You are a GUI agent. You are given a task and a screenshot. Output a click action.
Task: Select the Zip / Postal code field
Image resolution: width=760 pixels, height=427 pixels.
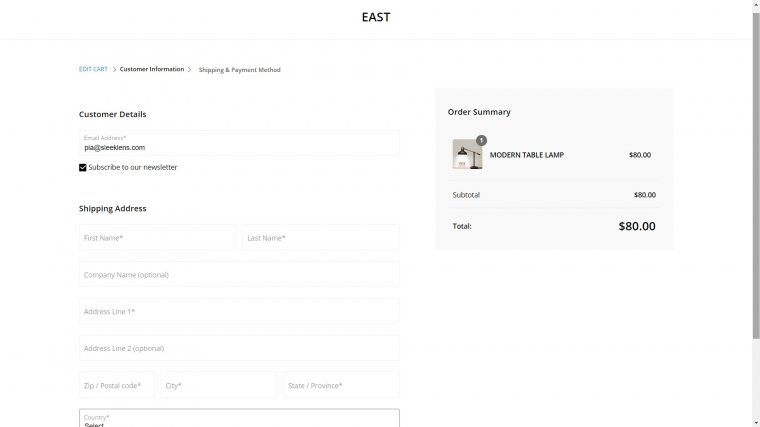[117, 385]
